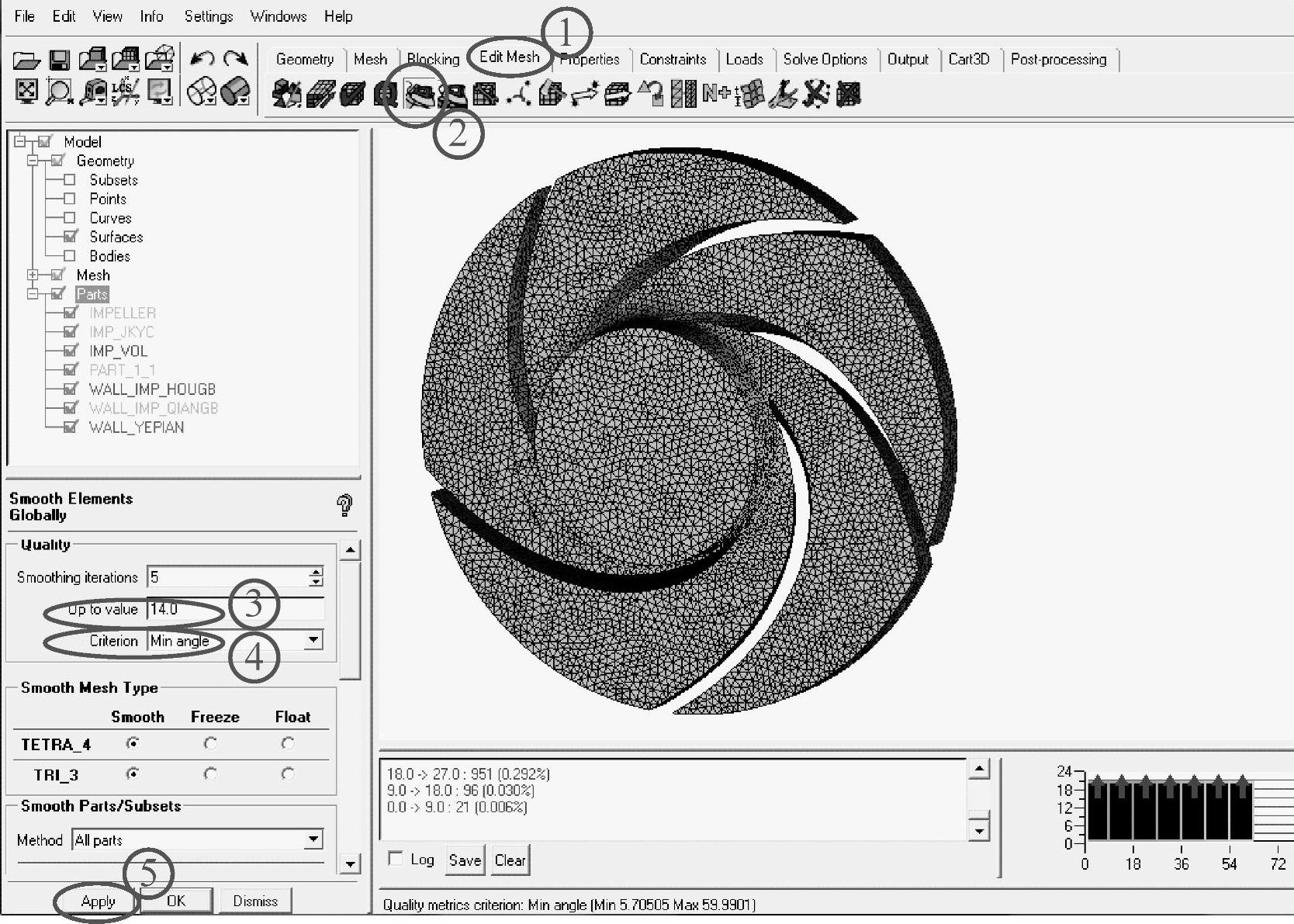Open the Method dropdown showing All parts

(313, 839)
